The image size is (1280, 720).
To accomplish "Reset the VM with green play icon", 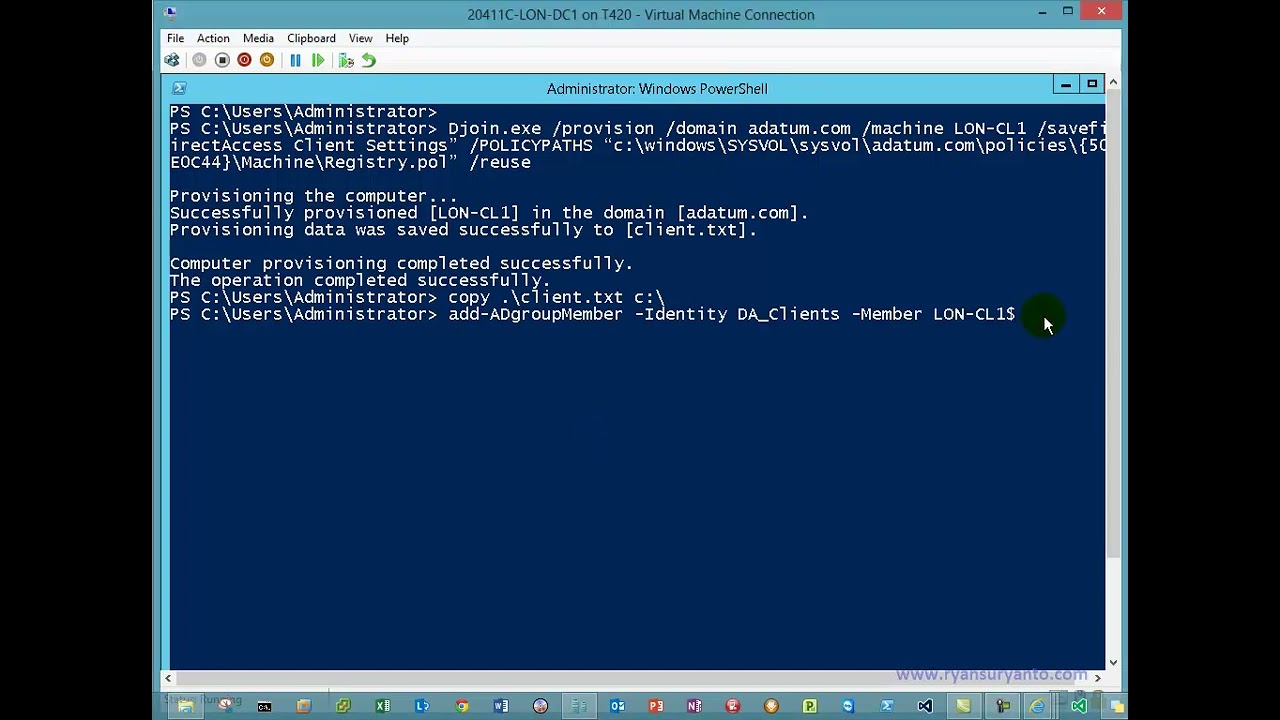I will tap(318, 60).
